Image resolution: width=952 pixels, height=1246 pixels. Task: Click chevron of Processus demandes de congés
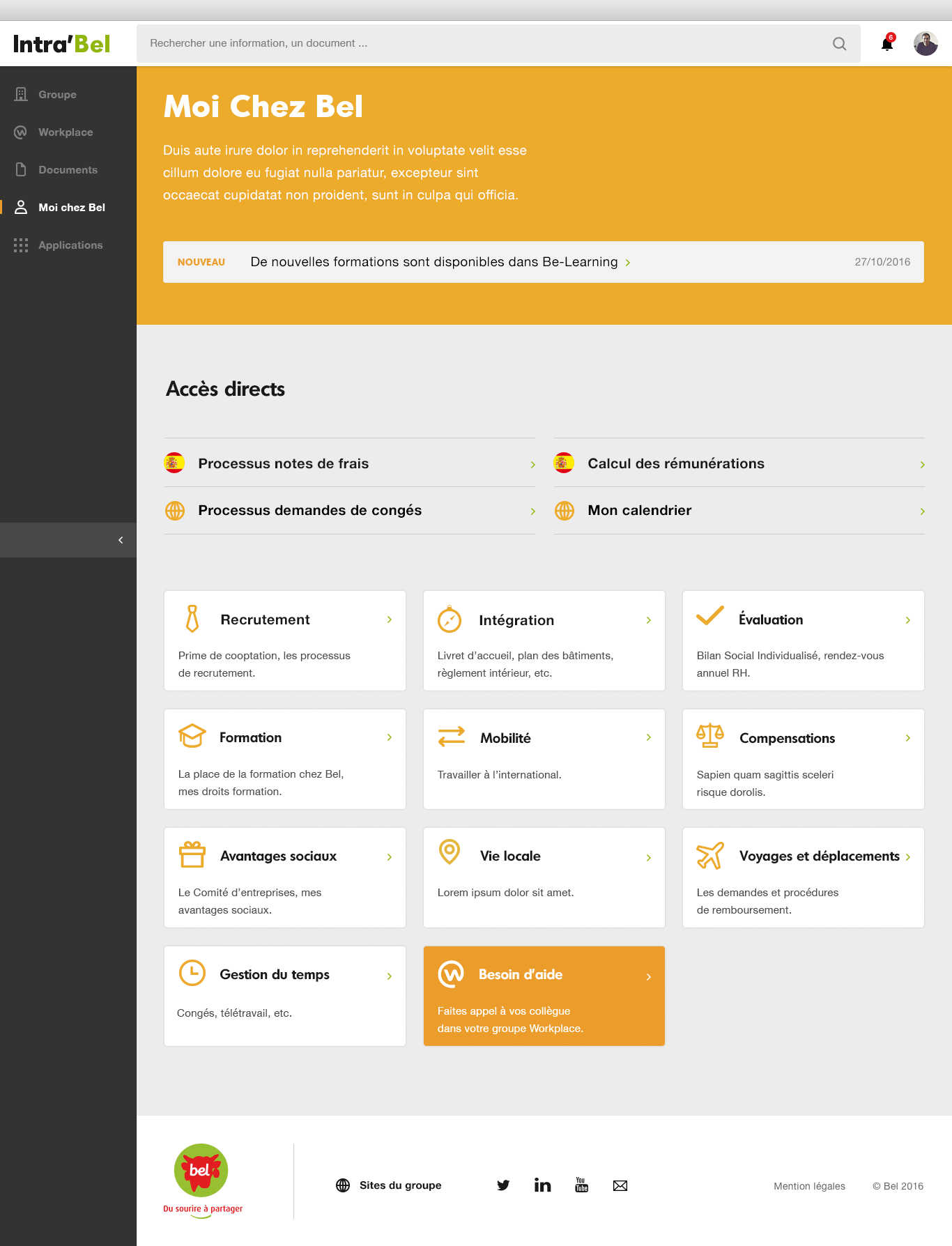tap(533, 512)
